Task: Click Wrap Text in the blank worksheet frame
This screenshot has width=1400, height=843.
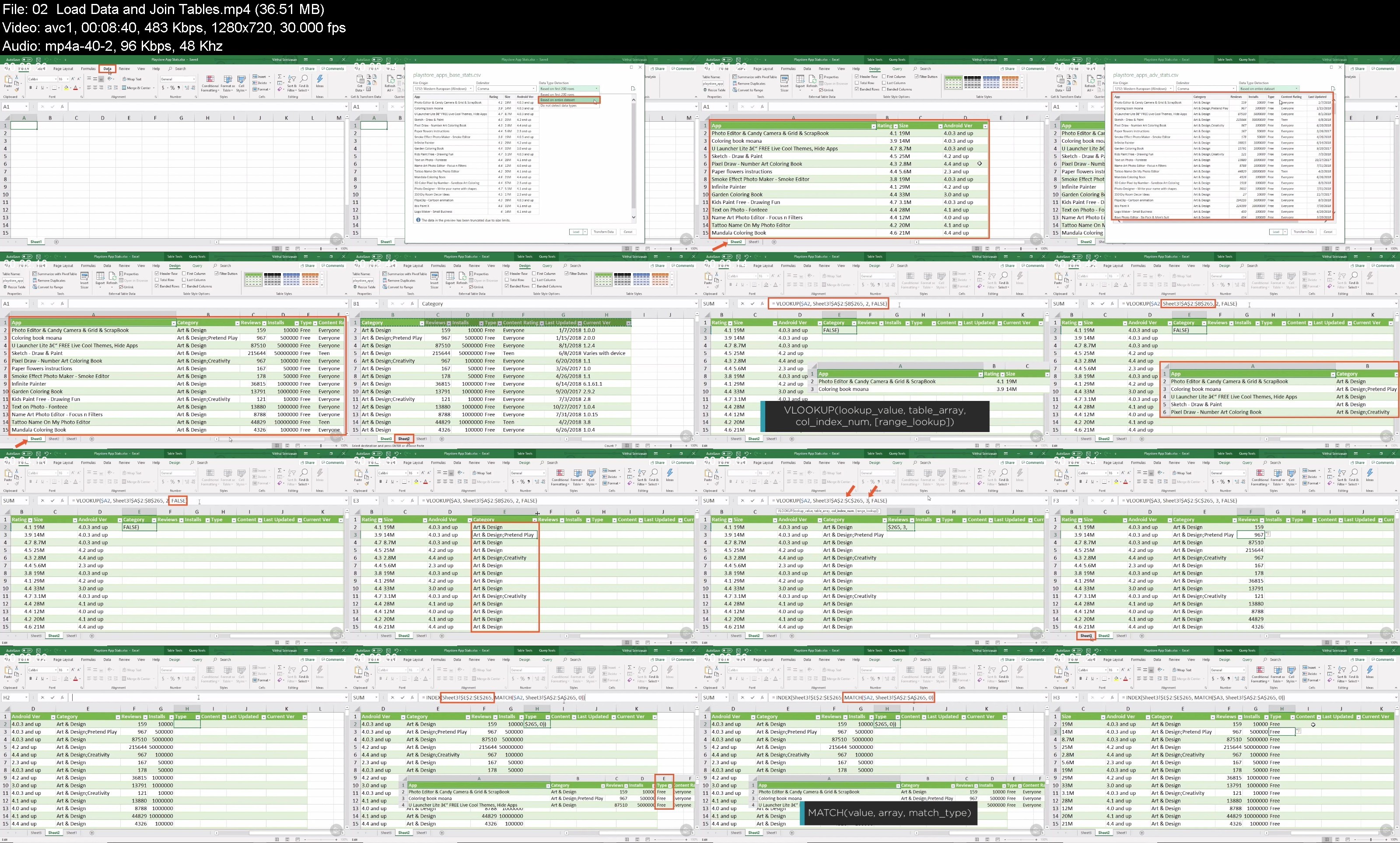Action: 132,80
